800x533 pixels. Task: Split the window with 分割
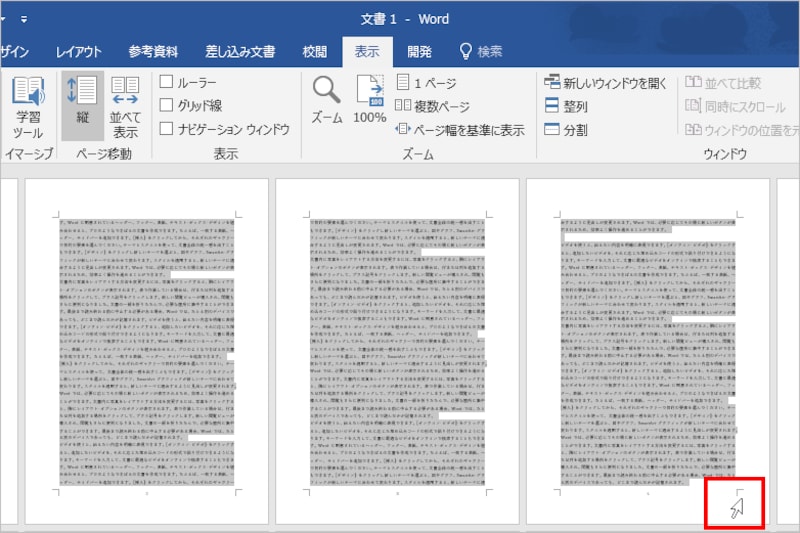point(565,130)
